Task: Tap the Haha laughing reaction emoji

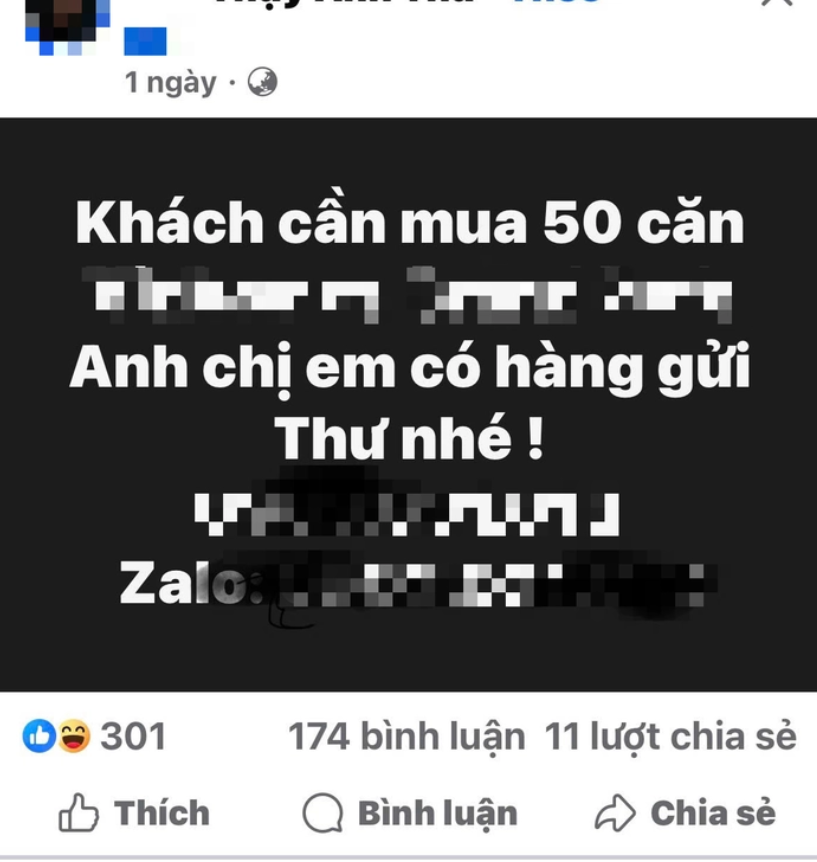Action: pyautogui.click(x=74, y=736)
